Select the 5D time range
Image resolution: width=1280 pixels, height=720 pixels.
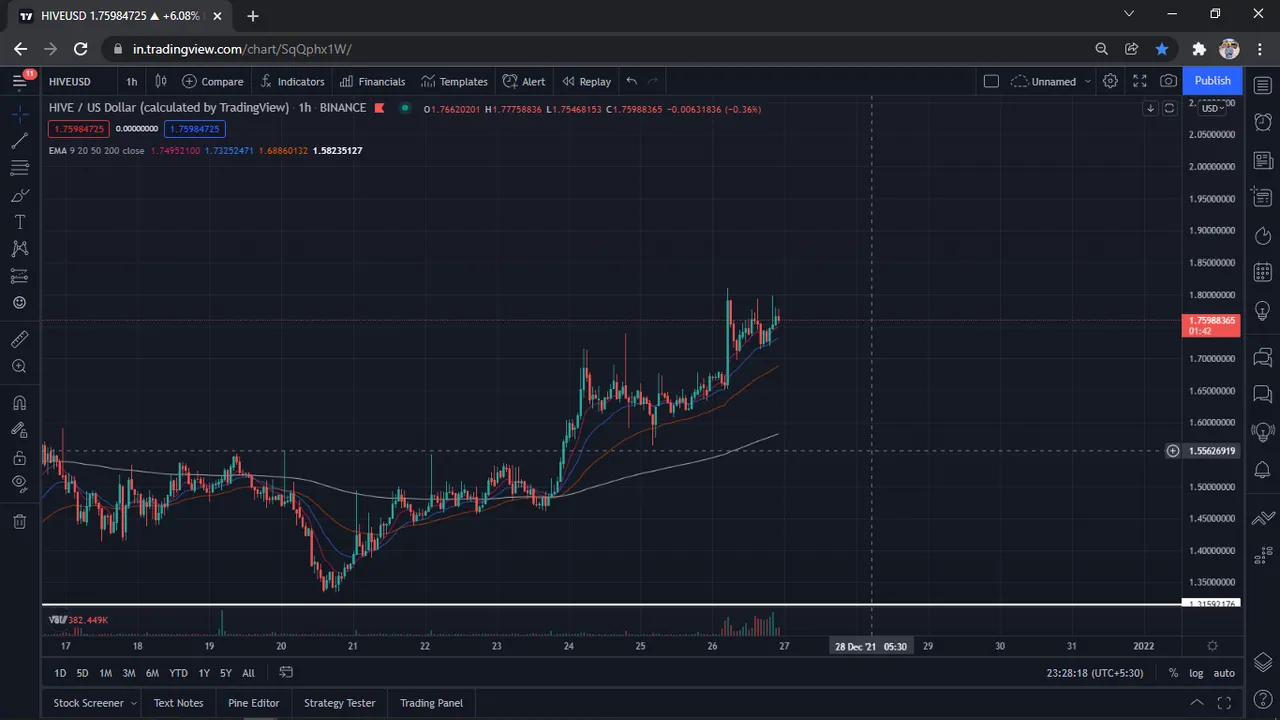(x=82, y=673)
